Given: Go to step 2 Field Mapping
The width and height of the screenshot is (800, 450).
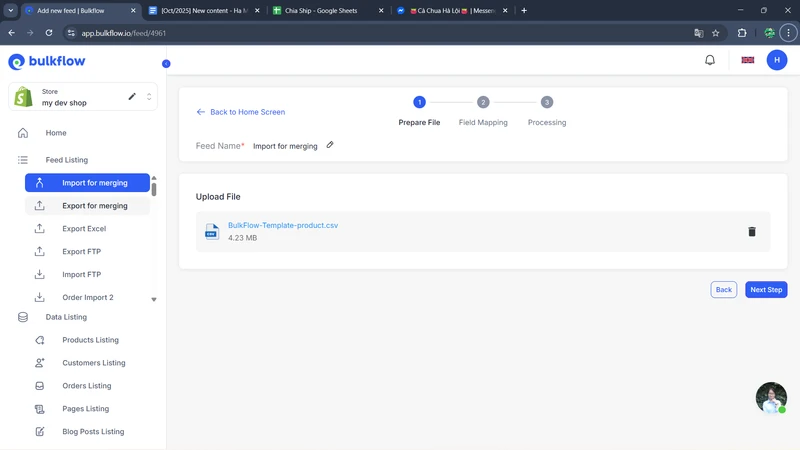Looking at the screenshot, I should (483, 102).
